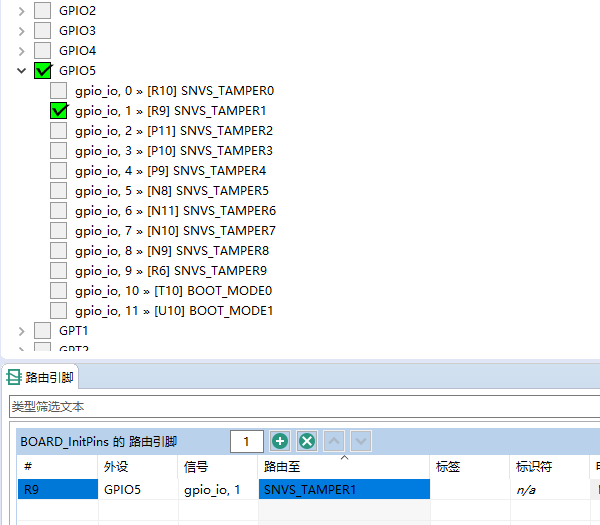Expand the GPIO3 tree node

[x=21, y=31]
